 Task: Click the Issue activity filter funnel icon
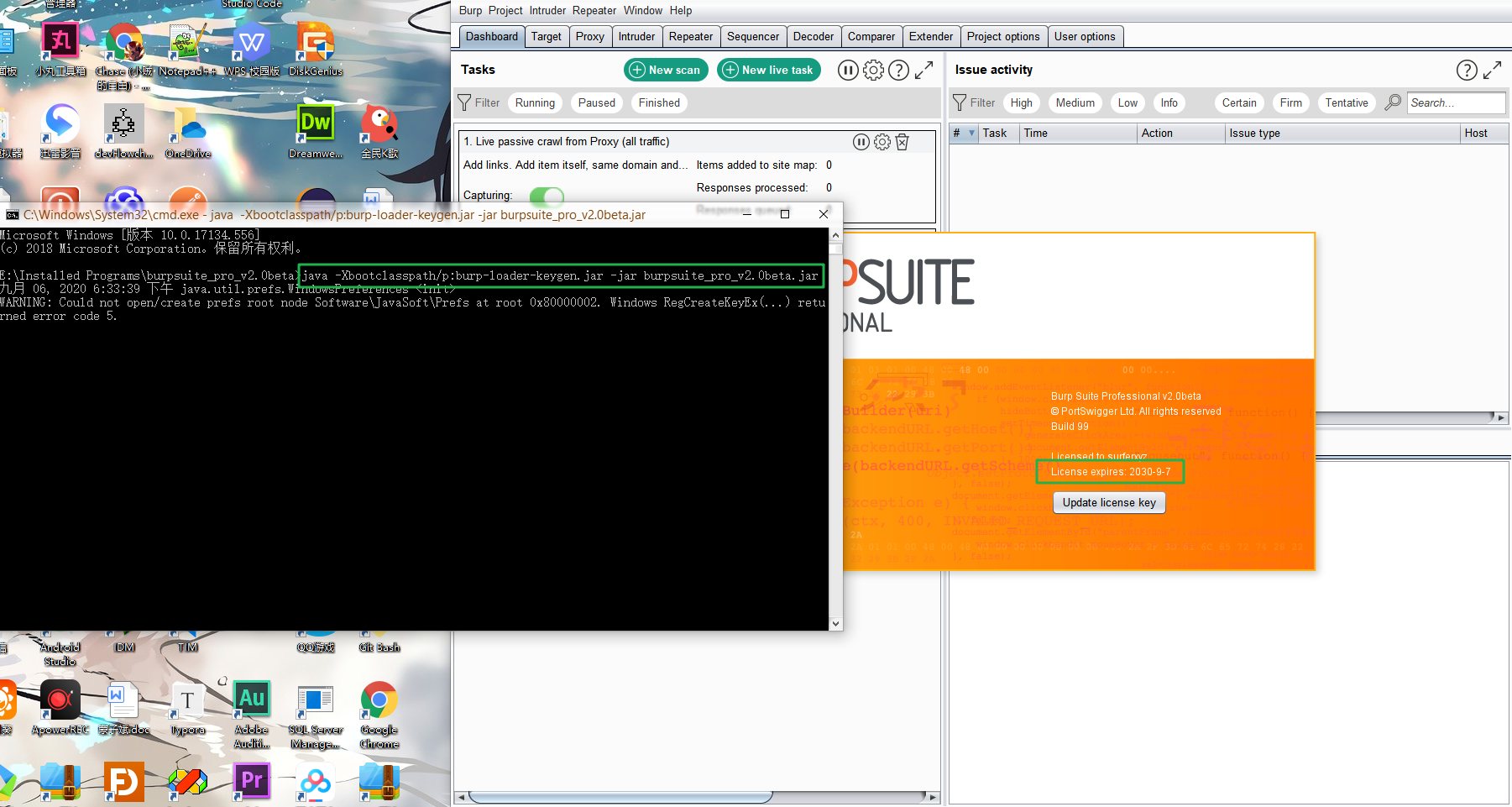point(960,102)
